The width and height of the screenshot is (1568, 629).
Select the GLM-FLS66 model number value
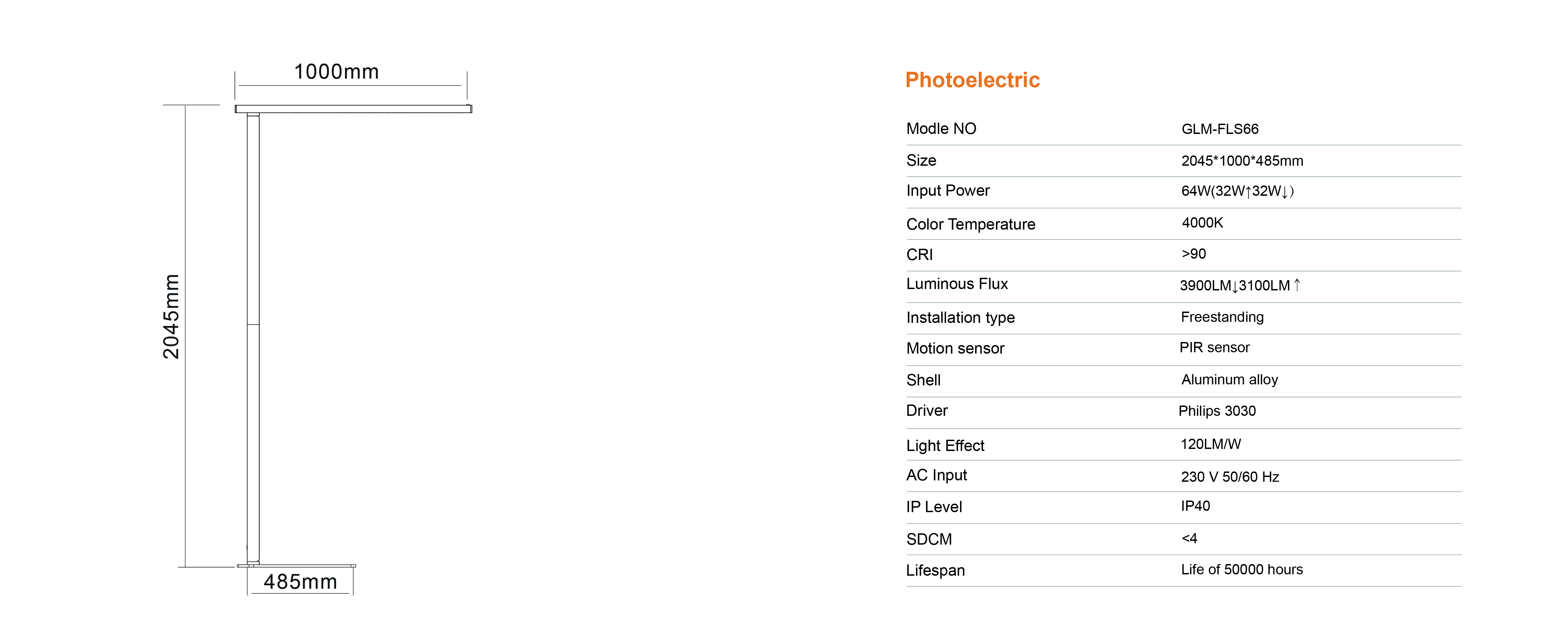(1219, 129)
